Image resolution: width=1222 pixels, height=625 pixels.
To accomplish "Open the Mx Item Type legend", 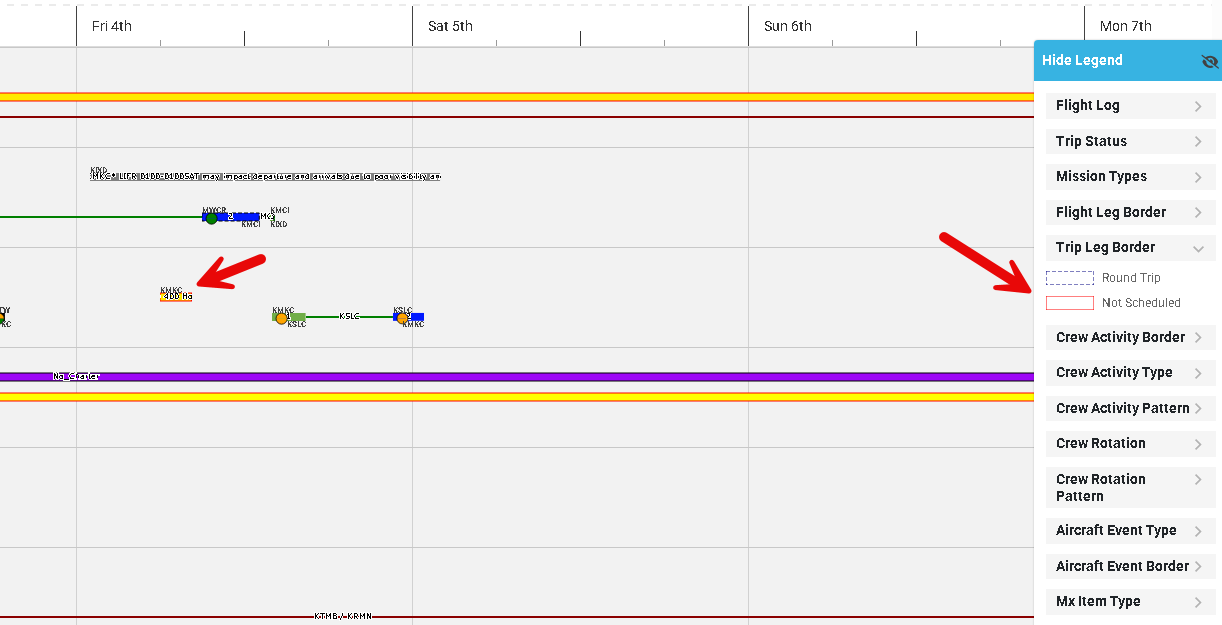I will click(x=1130, y=602).
